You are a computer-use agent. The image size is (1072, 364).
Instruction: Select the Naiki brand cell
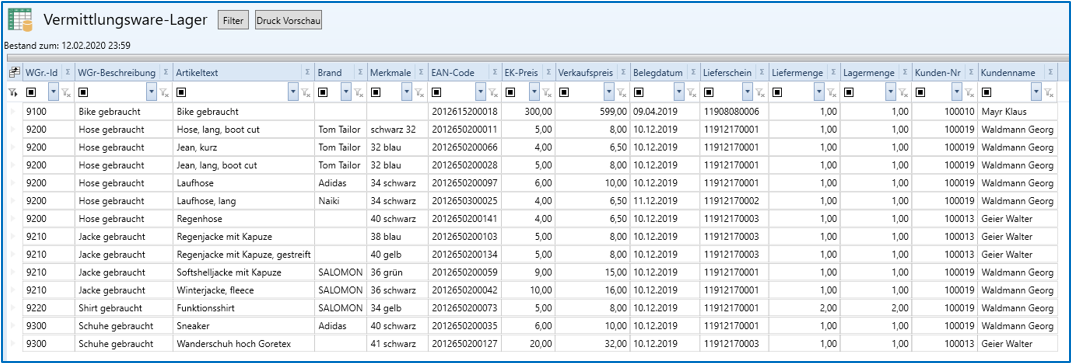point(340,200)
